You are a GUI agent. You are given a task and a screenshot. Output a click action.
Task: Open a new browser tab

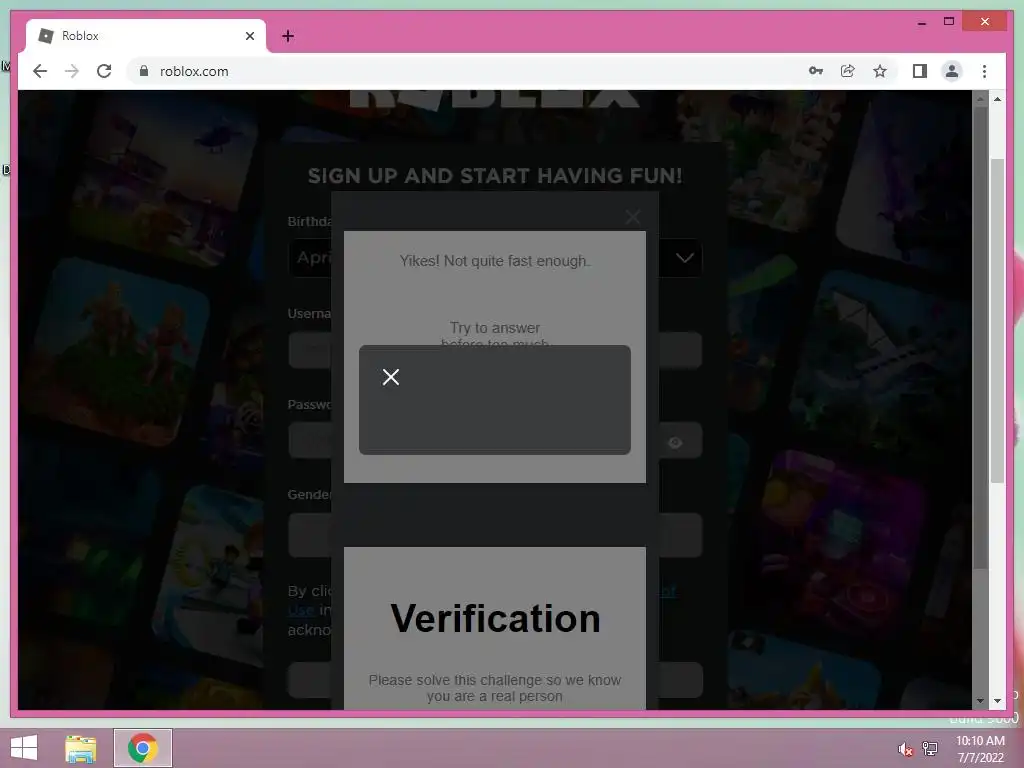pyautogui.click(x=288, y=36)
